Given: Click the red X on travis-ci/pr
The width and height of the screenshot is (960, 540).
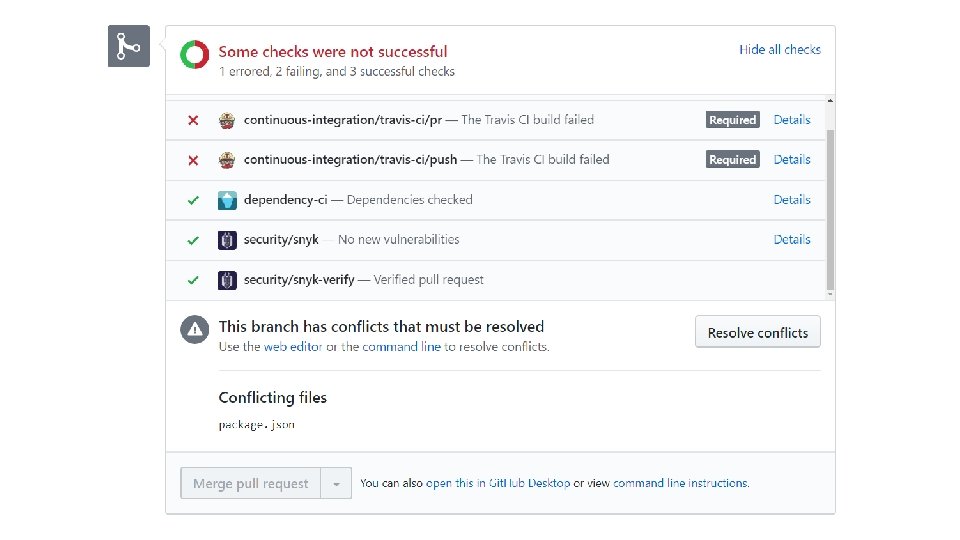Looking at the screenshot, I should (x=193, y=120).
